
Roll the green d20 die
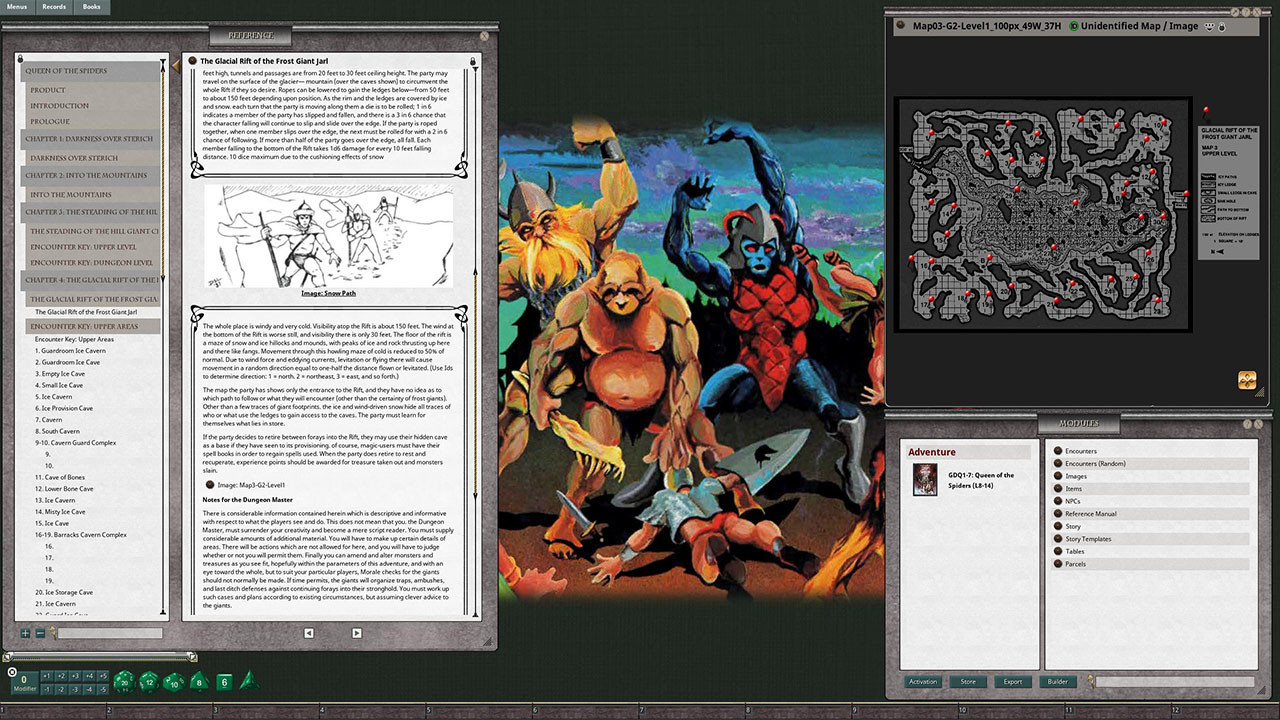point(124,683)
